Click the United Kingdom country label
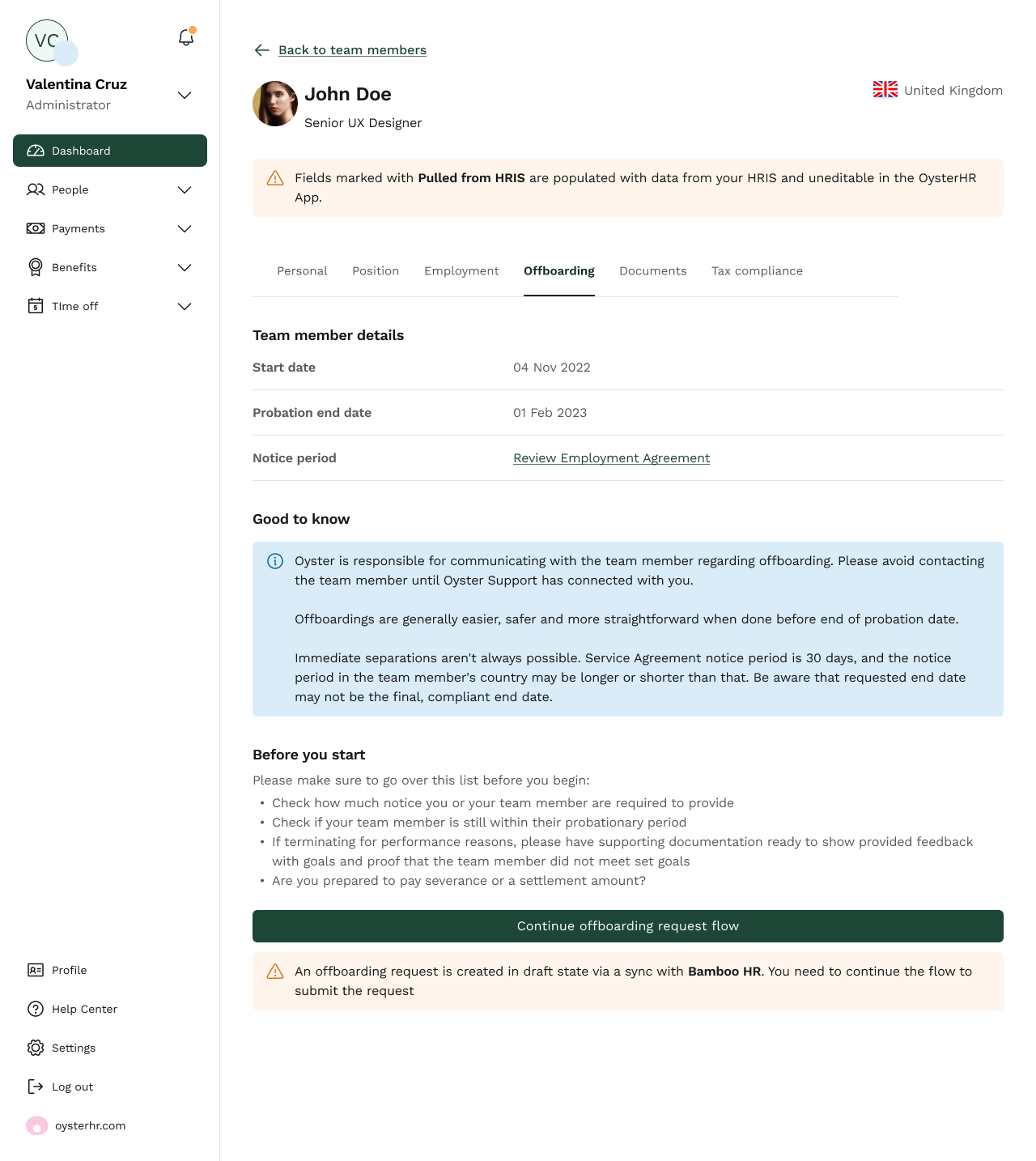Image resolution: width=1036 pixels, height=1161 pixels. point(953,91)
